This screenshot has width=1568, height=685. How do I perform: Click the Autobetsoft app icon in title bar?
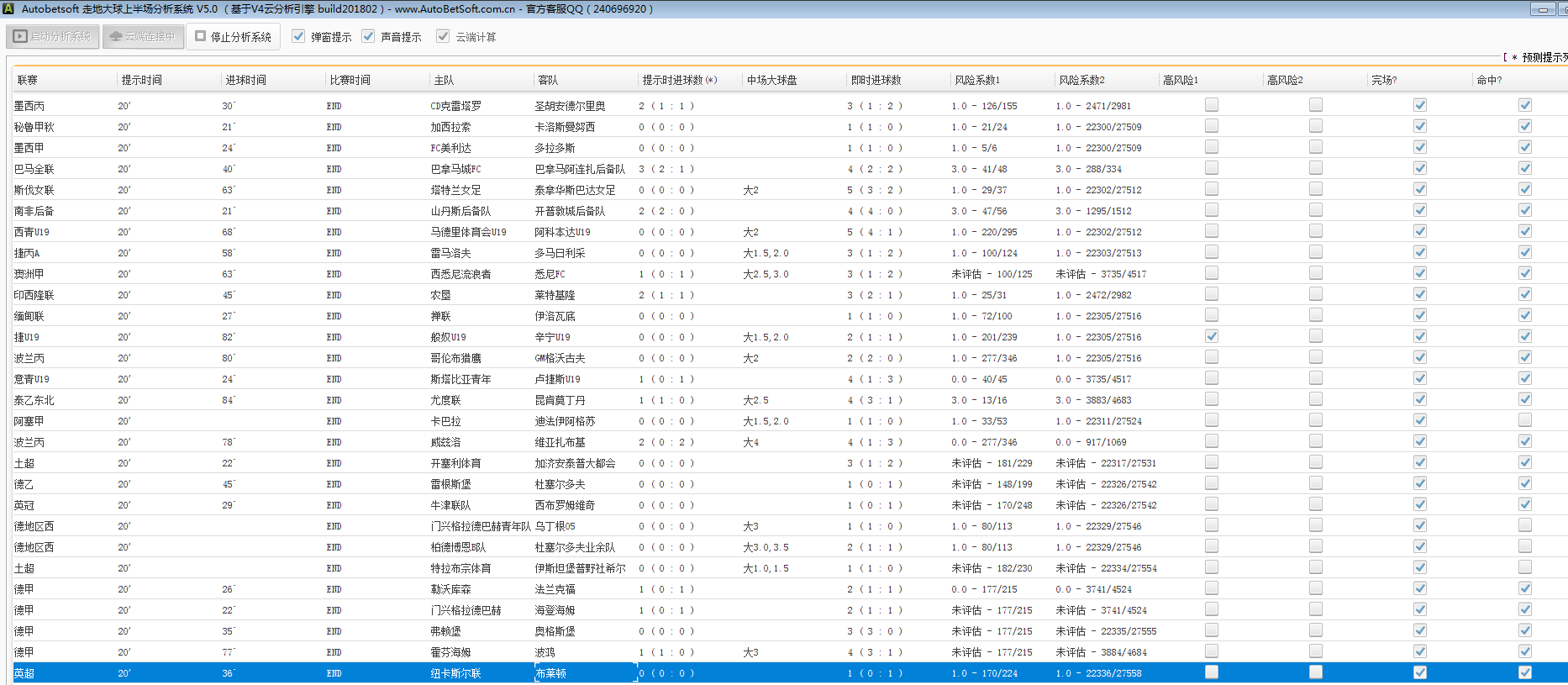coord(8,8)
